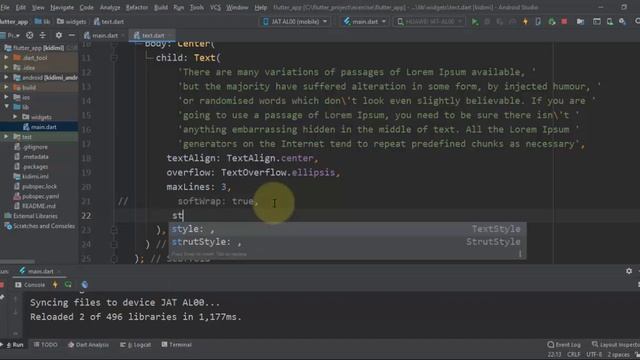
Task: Click the lib breadcrumb in navigation bar
Action: [x=42, y=22]
